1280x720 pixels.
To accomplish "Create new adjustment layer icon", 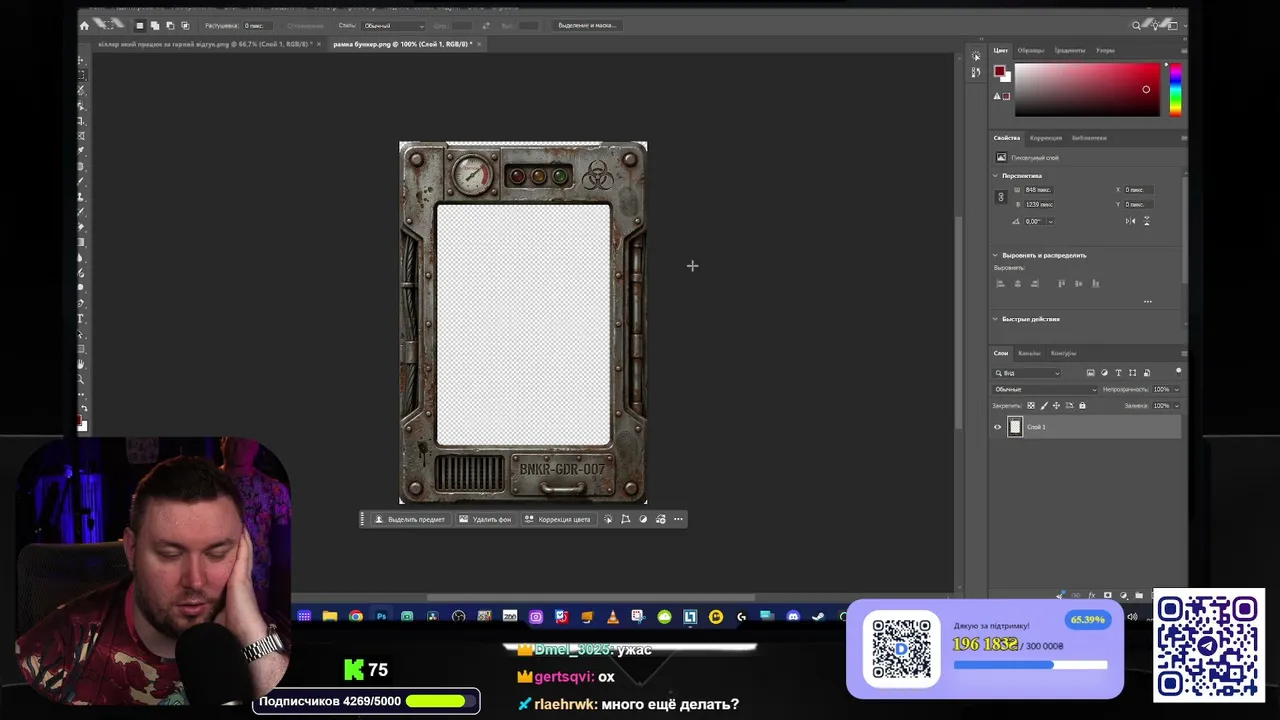I will tap(1123, 596).
